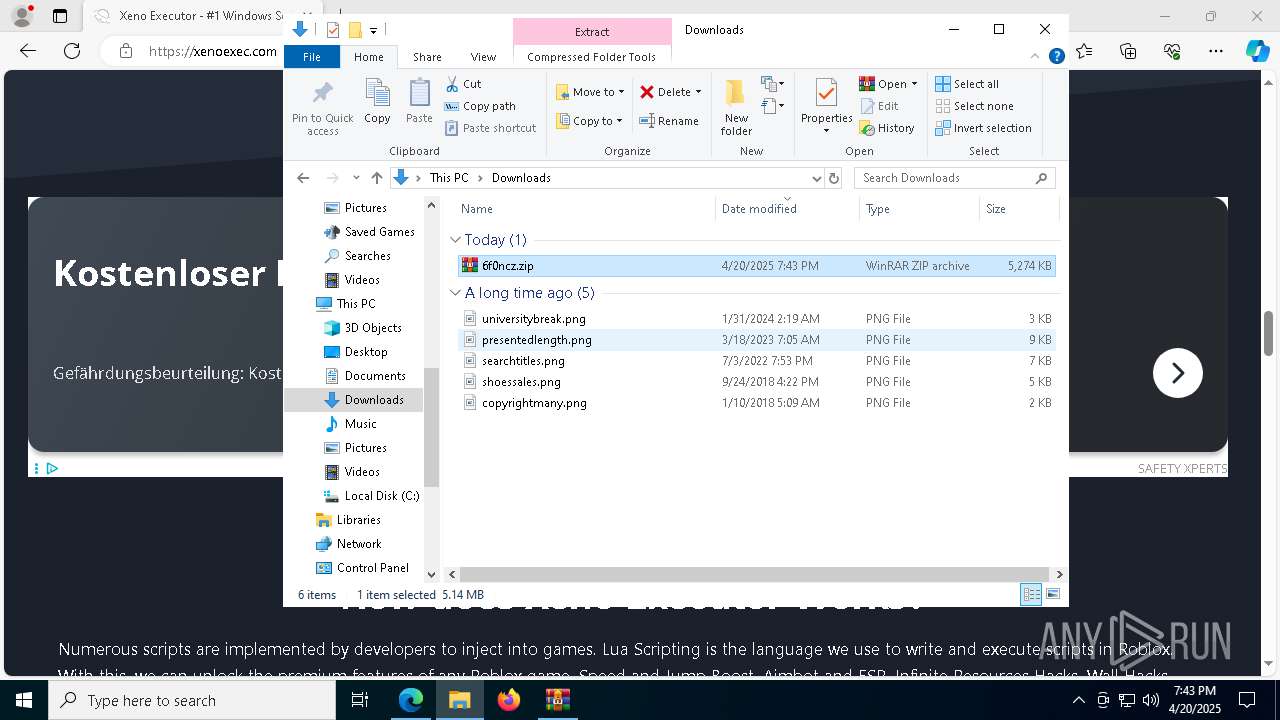Click the Paste clipboard icon

tap(419, 94)
